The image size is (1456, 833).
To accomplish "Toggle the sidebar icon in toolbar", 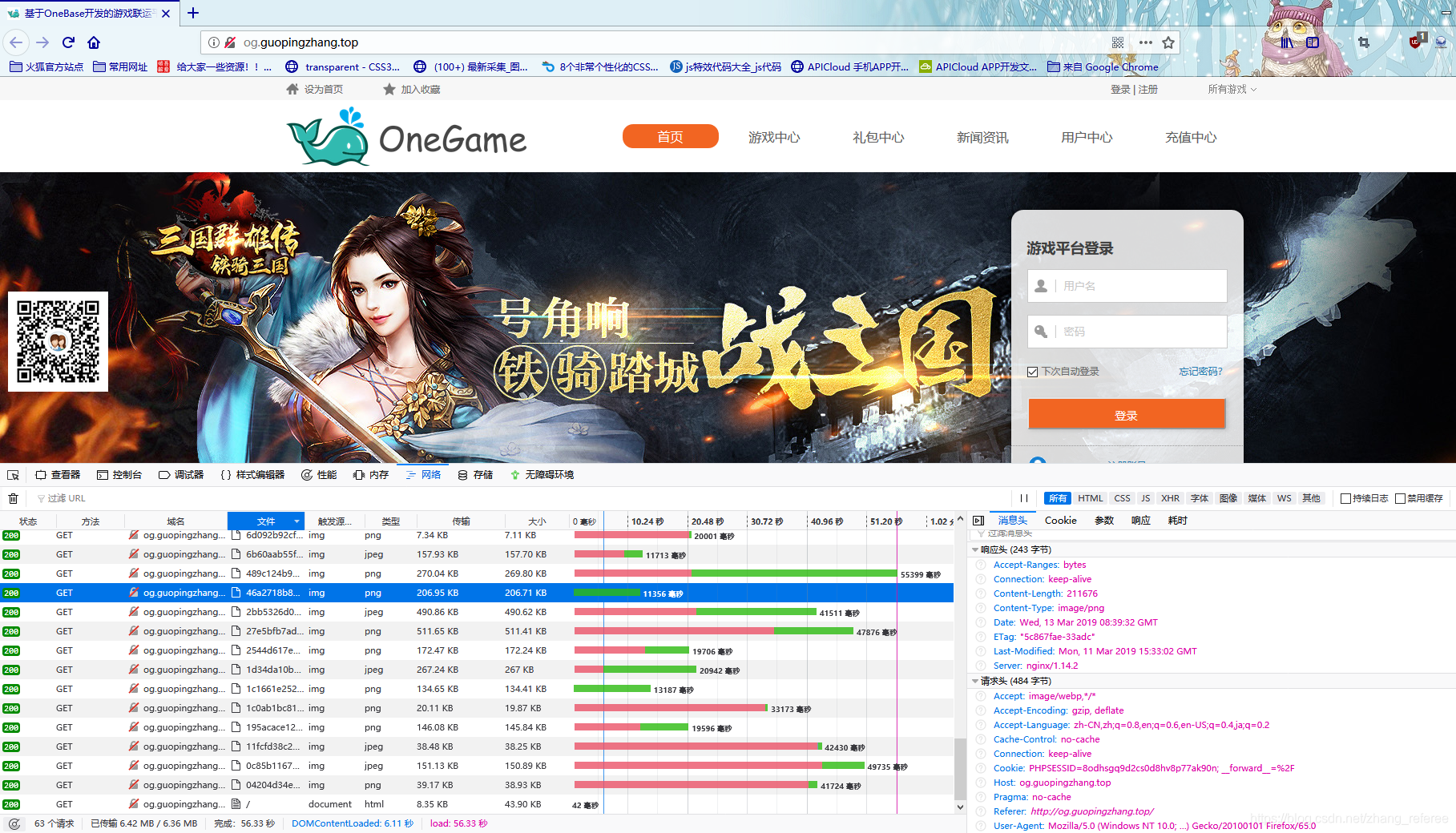I will tap(1313, 42).
